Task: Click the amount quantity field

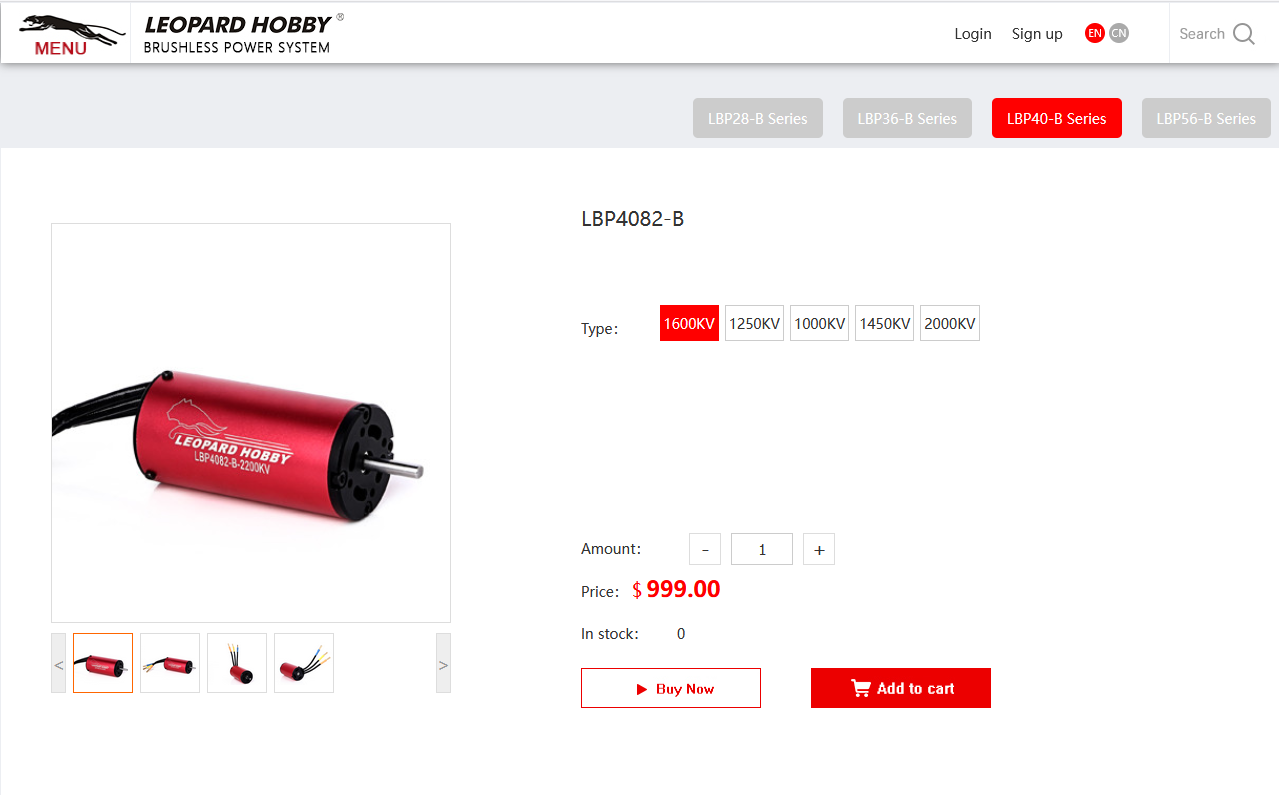Action: coord(762,549)
